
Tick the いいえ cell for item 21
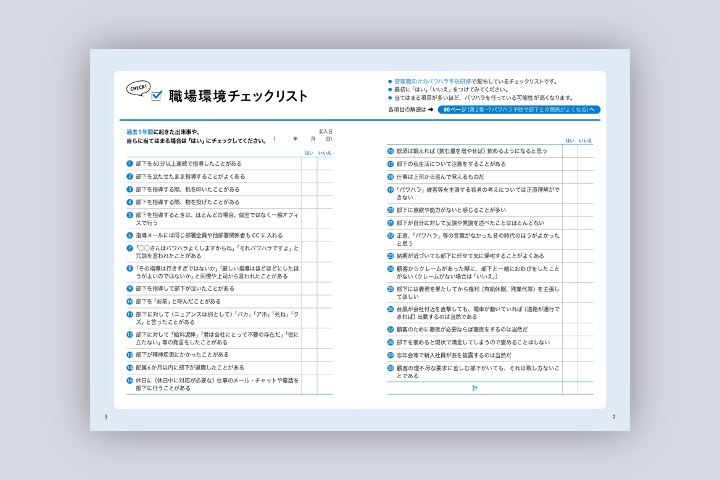click(585, 223)
